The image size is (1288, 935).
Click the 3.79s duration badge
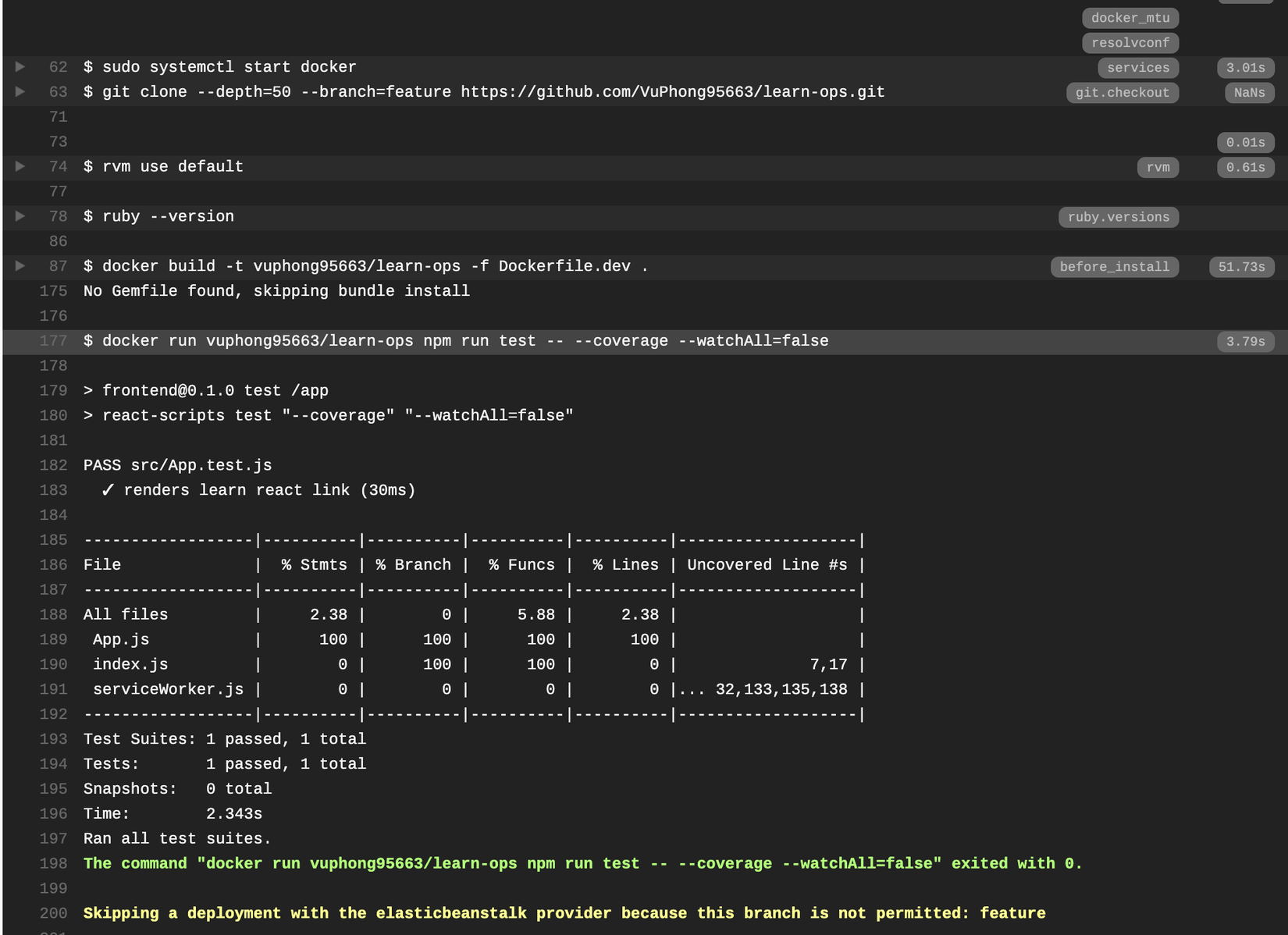pos(1245,342)
